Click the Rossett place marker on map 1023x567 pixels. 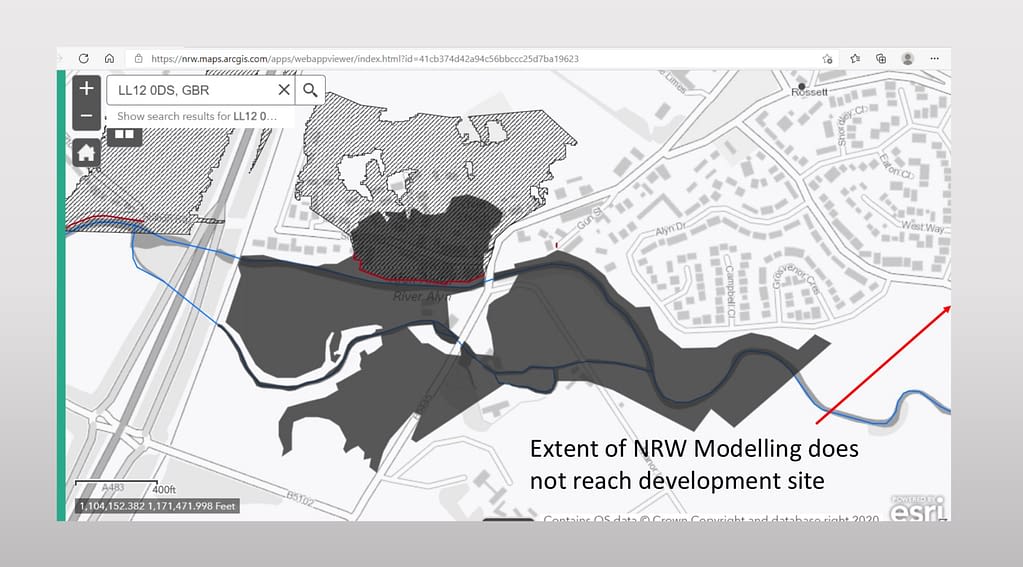[x=797, y=89]
